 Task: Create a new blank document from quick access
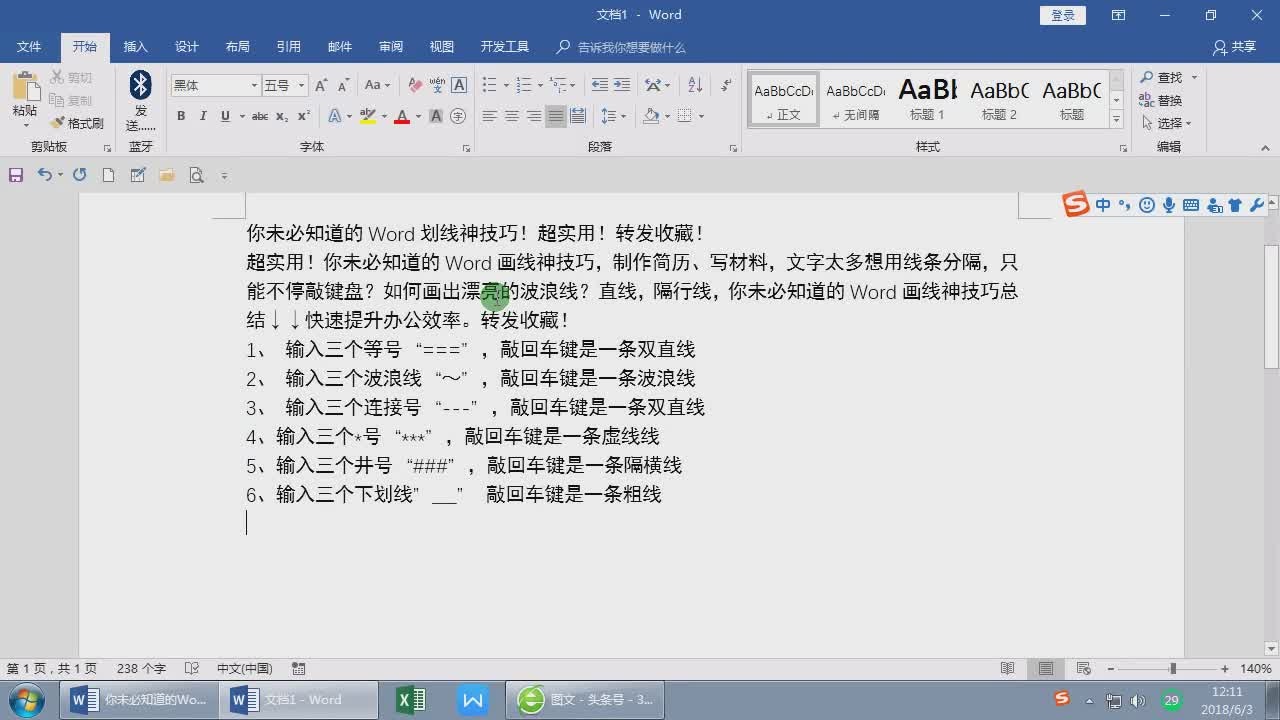[108, 175]
